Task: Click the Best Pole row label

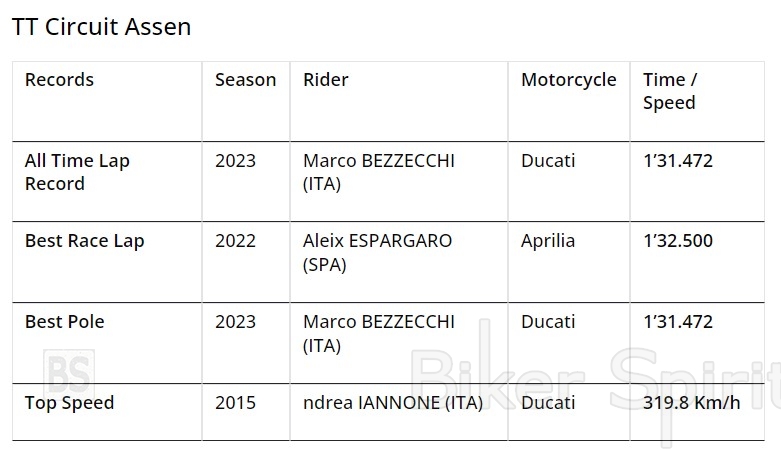Action: click(x=64, y=322)
